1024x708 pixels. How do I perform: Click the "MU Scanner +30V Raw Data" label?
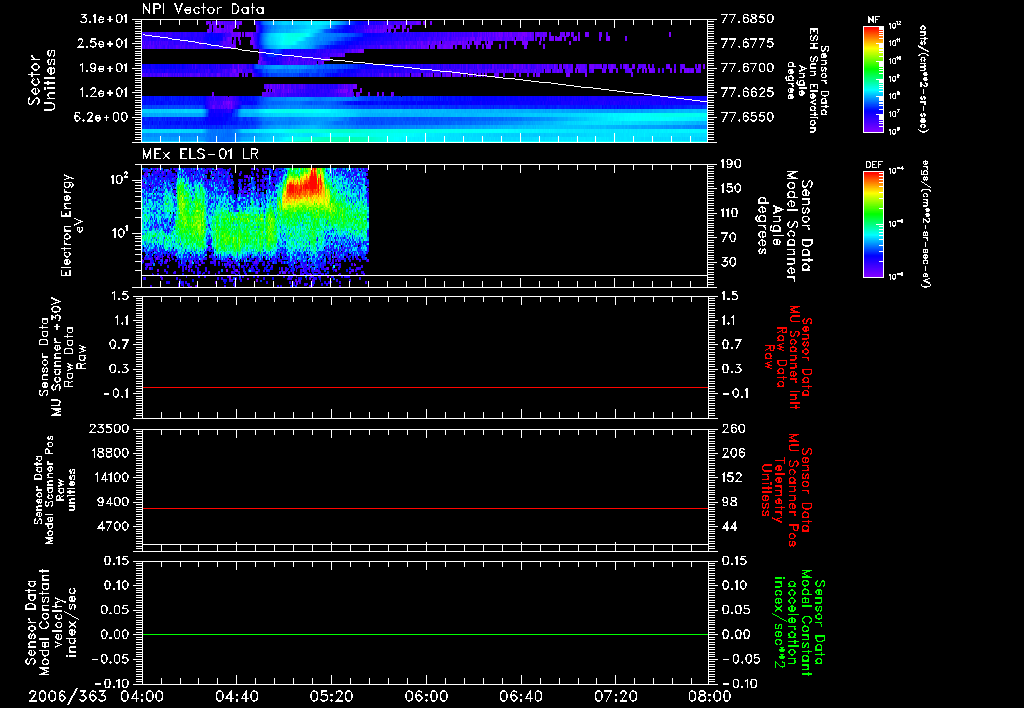click(x=63, y=357)
